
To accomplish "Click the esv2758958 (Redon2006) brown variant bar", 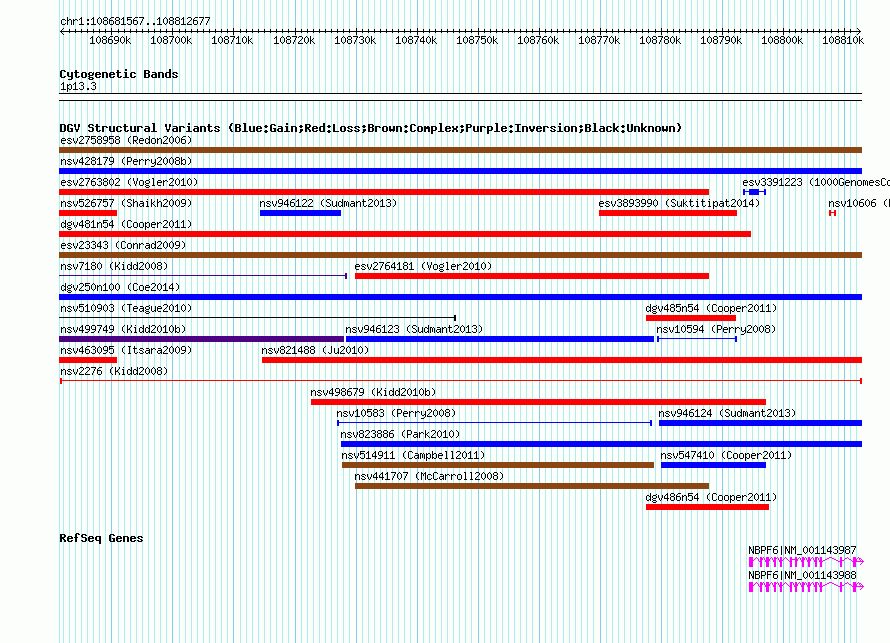I will pos(460,150).
